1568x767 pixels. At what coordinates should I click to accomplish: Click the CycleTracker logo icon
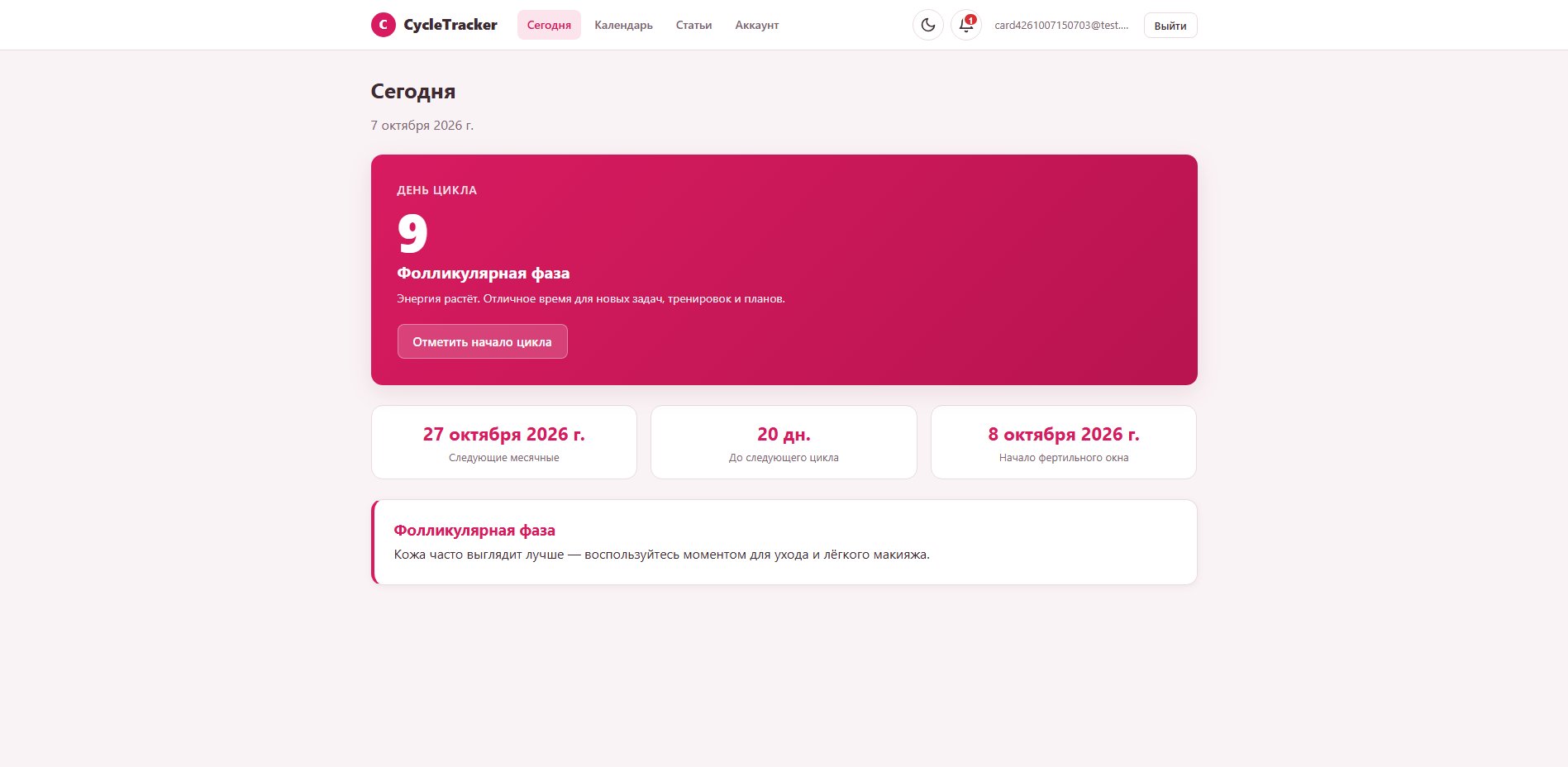click(x=383, y=25)
